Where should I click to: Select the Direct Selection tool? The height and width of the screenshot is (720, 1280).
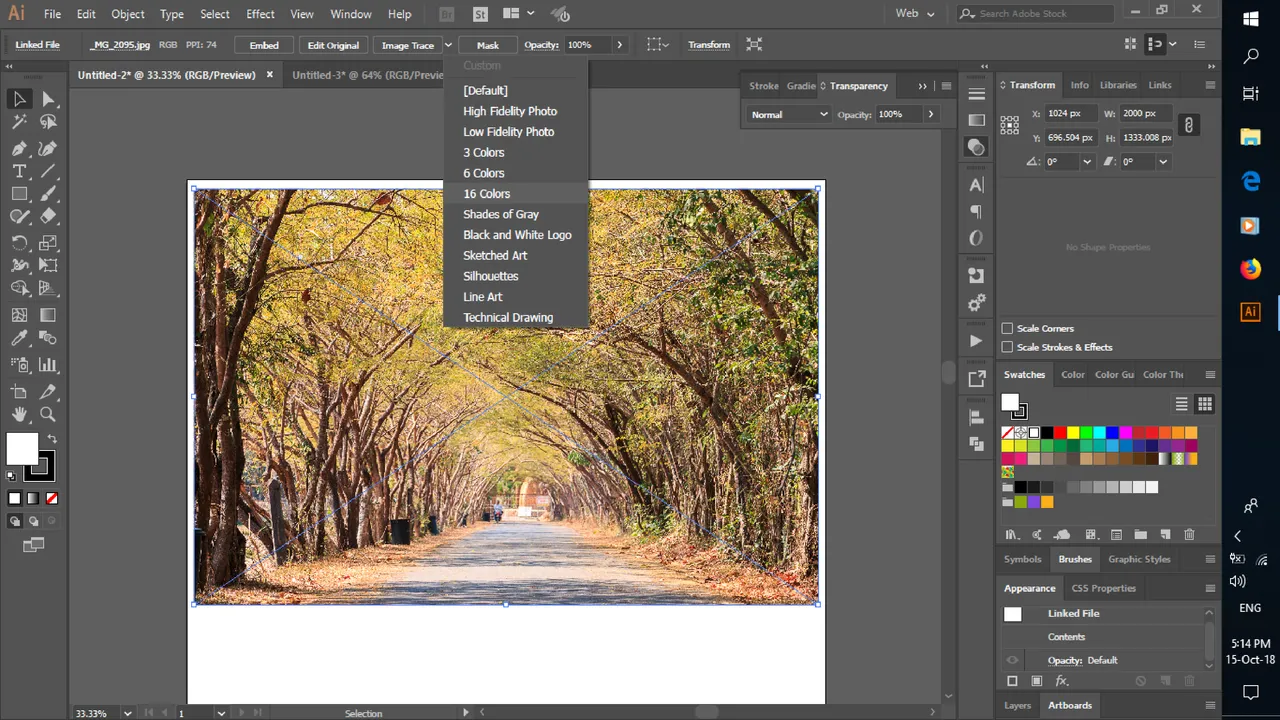click(x=48, y=99)
